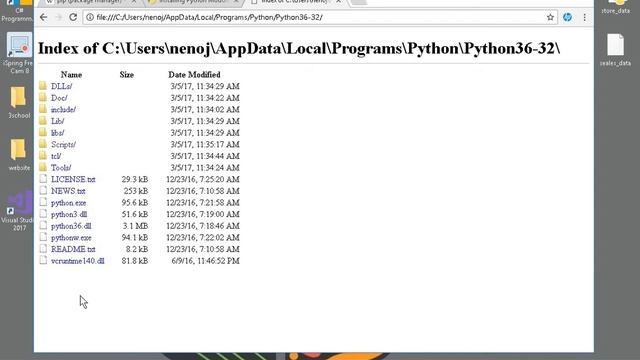The height and width of the screenshot is (360, 640).
Task: Select the sales_data desktop file
Action: (x=615, y=50)
